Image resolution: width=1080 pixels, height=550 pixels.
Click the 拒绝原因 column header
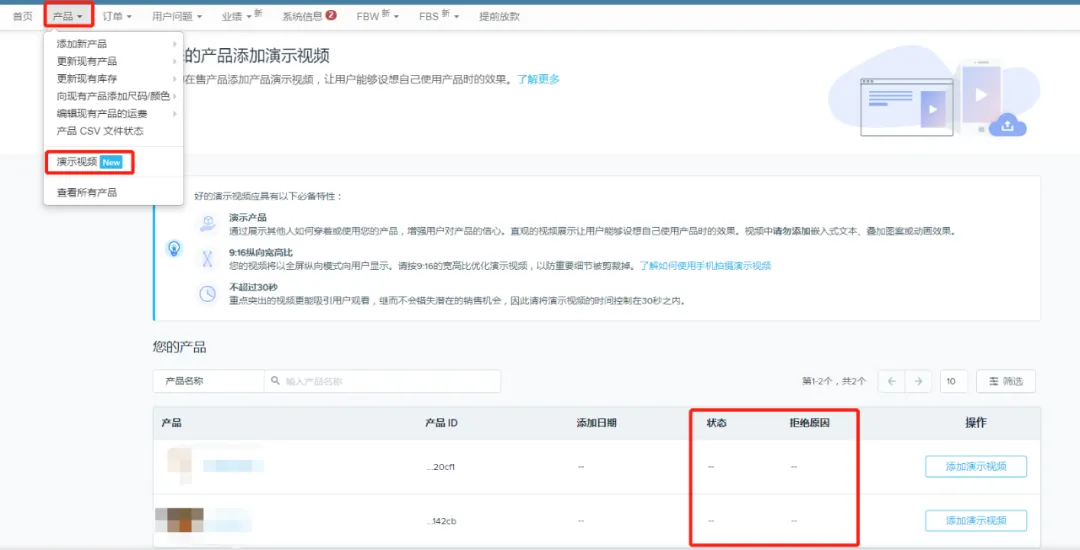tap(810, 423)
